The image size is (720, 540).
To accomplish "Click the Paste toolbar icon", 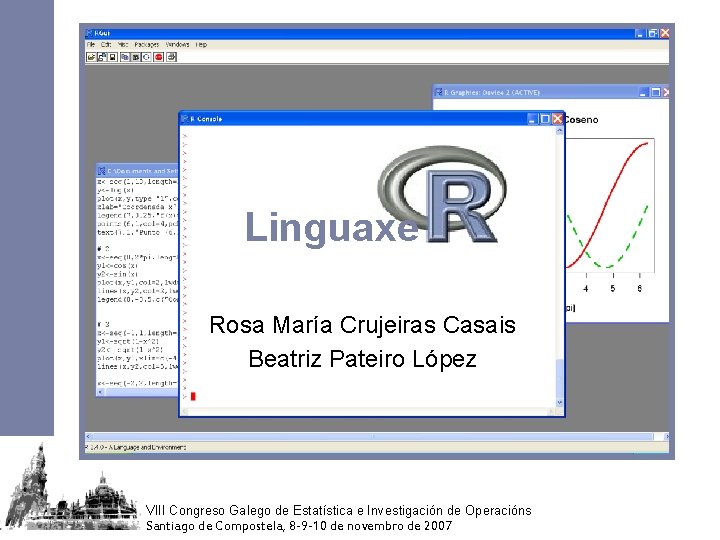I will click(x=135, y=57).
